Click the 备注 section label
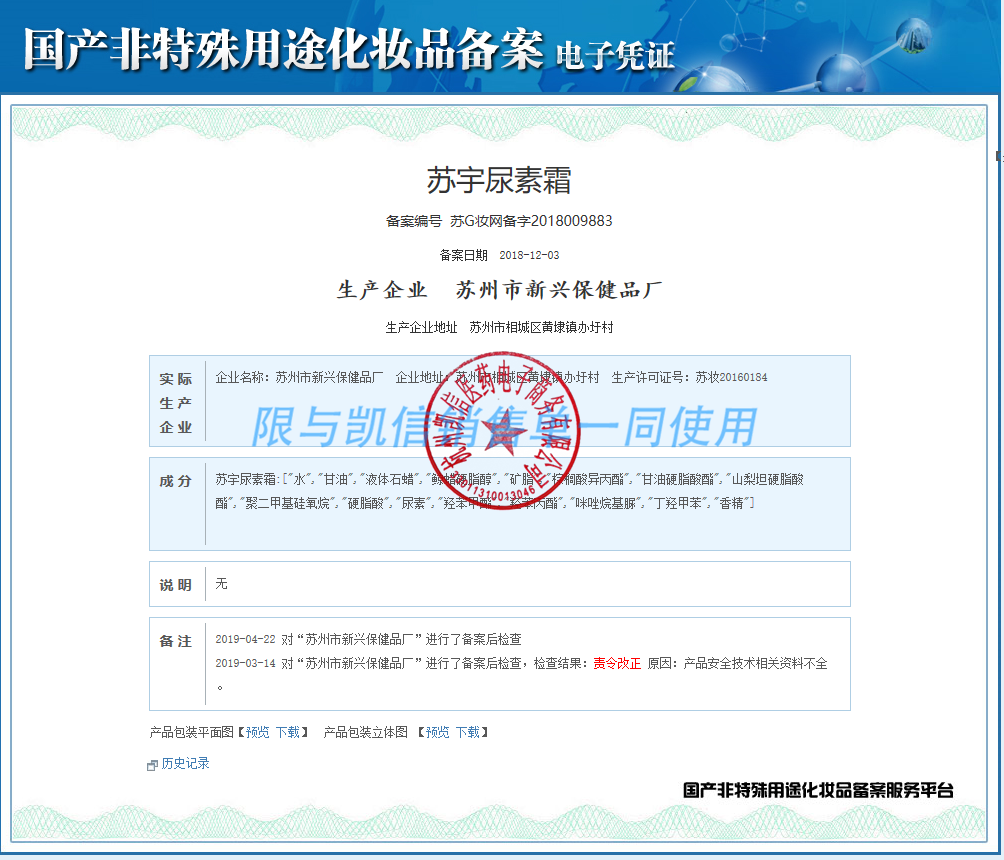Image resolution: width=1004 pixels, height=860 pixels. [x=176, y=642]
